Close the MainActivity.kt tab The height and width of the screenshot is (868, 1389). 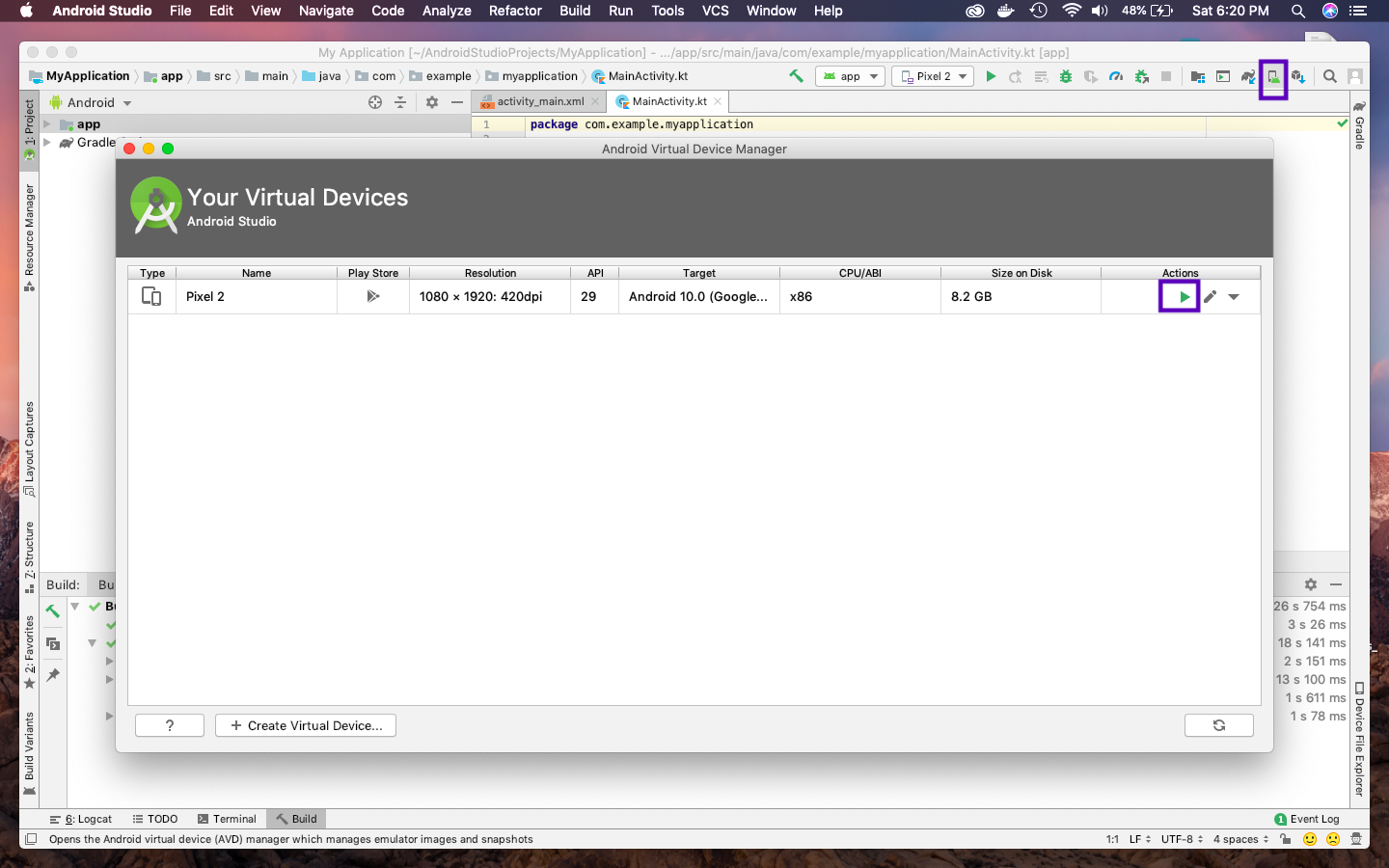[x=718, y=101]
